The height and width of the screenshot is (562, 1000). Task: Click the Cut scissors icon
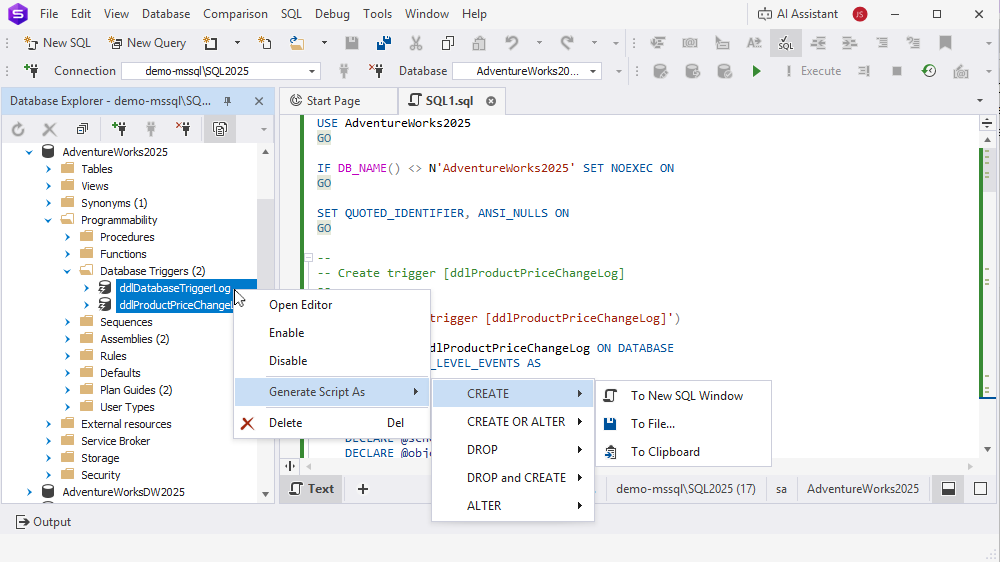click(x=416, y=43)
